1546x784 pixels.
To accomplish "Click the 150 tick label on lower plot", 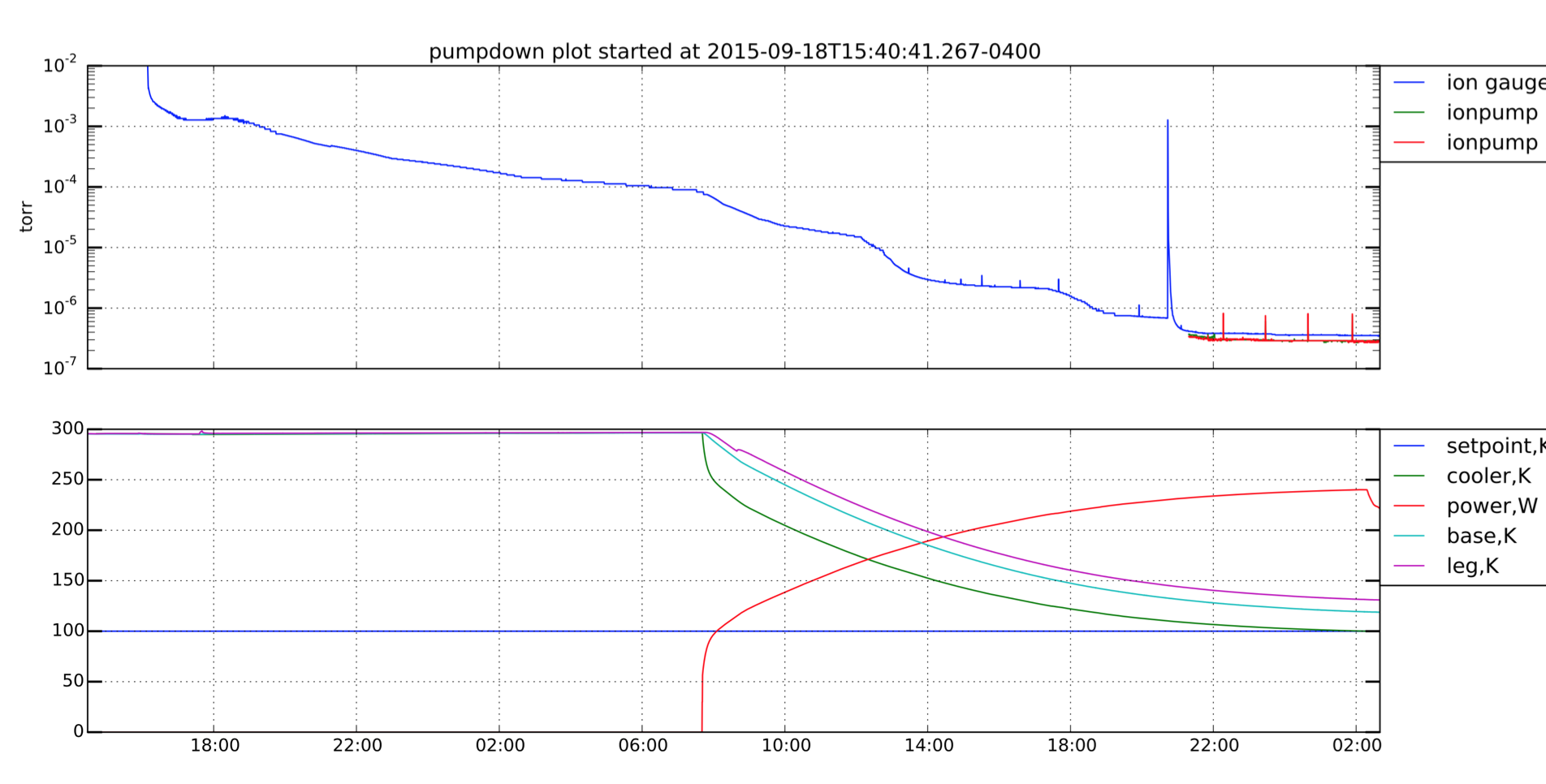I will click(67, 580).
